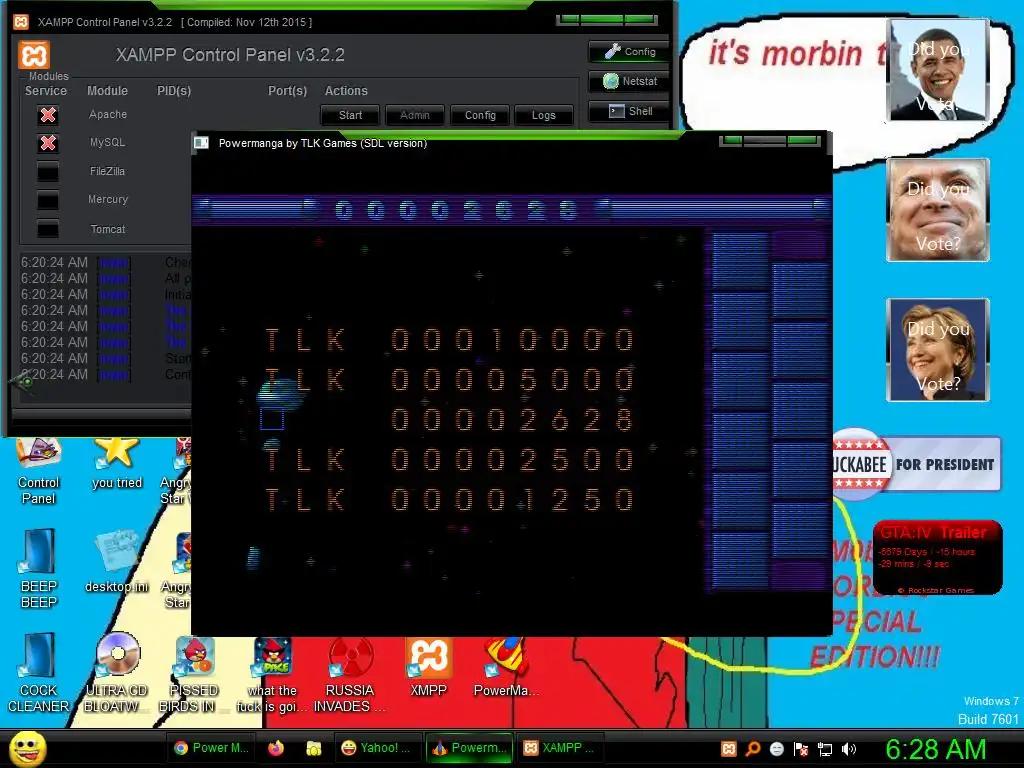Image resolution: width=1024 pixels, height=768 pixels.
Task: Switch to the Yahoo! taskbar item
Action: pyautogui.click(x=377, y=748)
